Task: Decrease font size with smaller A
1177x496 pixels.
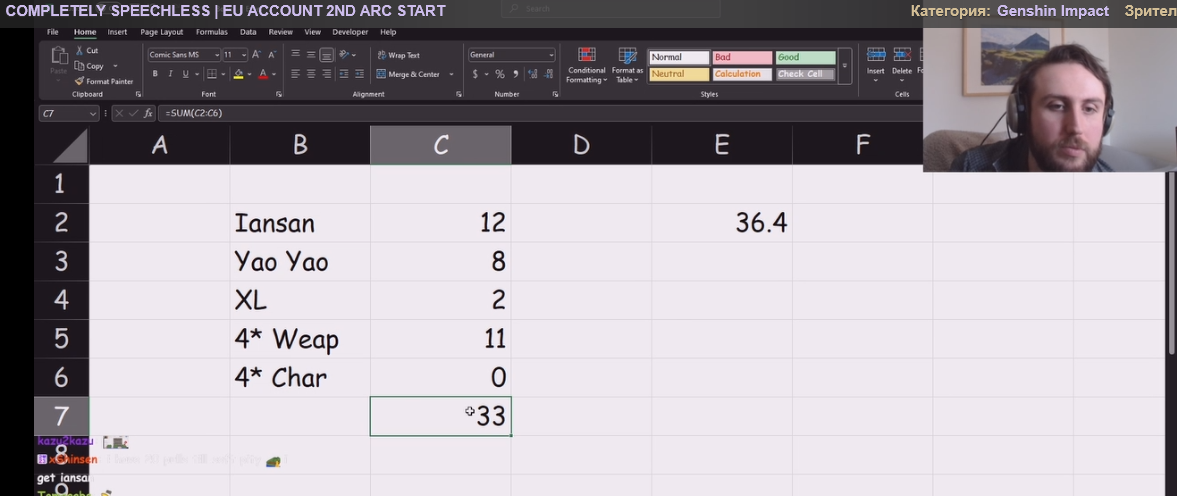Action: click(x=271, y=55)
